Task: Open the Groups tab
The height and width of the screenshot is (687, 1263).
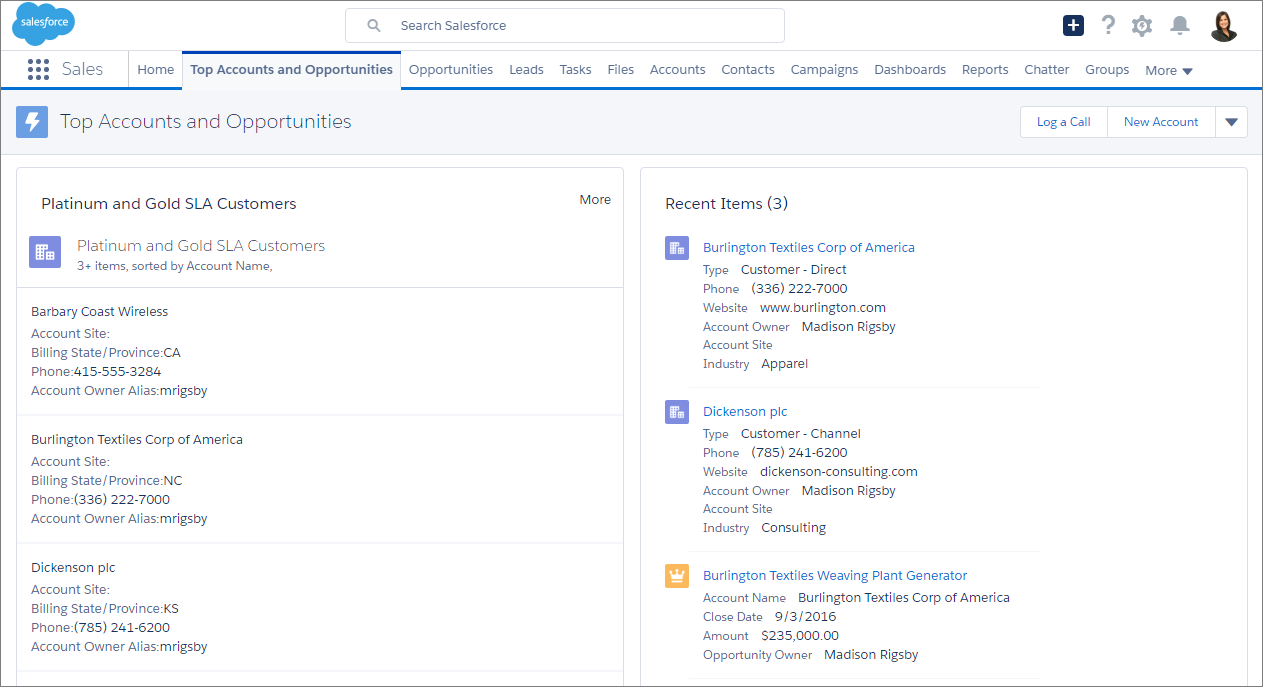Action: pos(1107,70)
